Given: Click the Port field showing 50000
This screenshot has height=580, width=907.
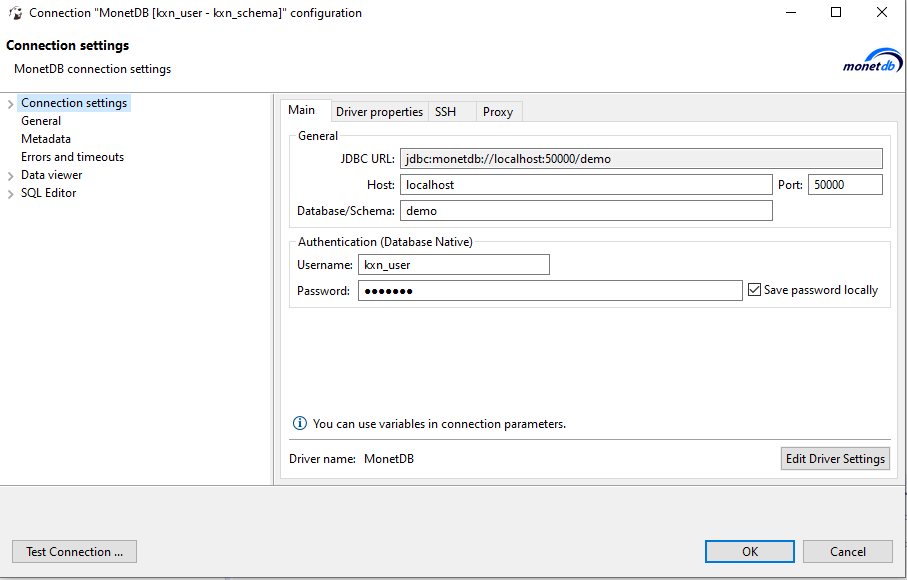Looking at the screenshot, I should click(845, 184).
